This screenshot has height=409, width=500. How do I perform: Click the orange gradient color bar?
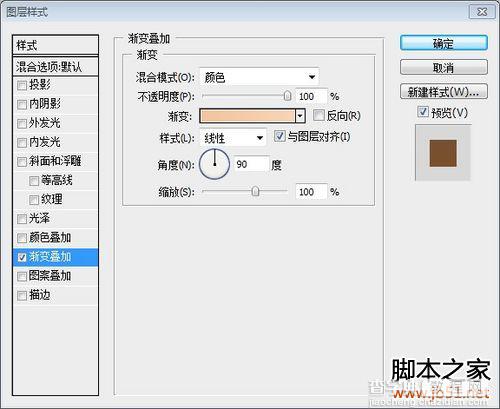coord(247,116)
